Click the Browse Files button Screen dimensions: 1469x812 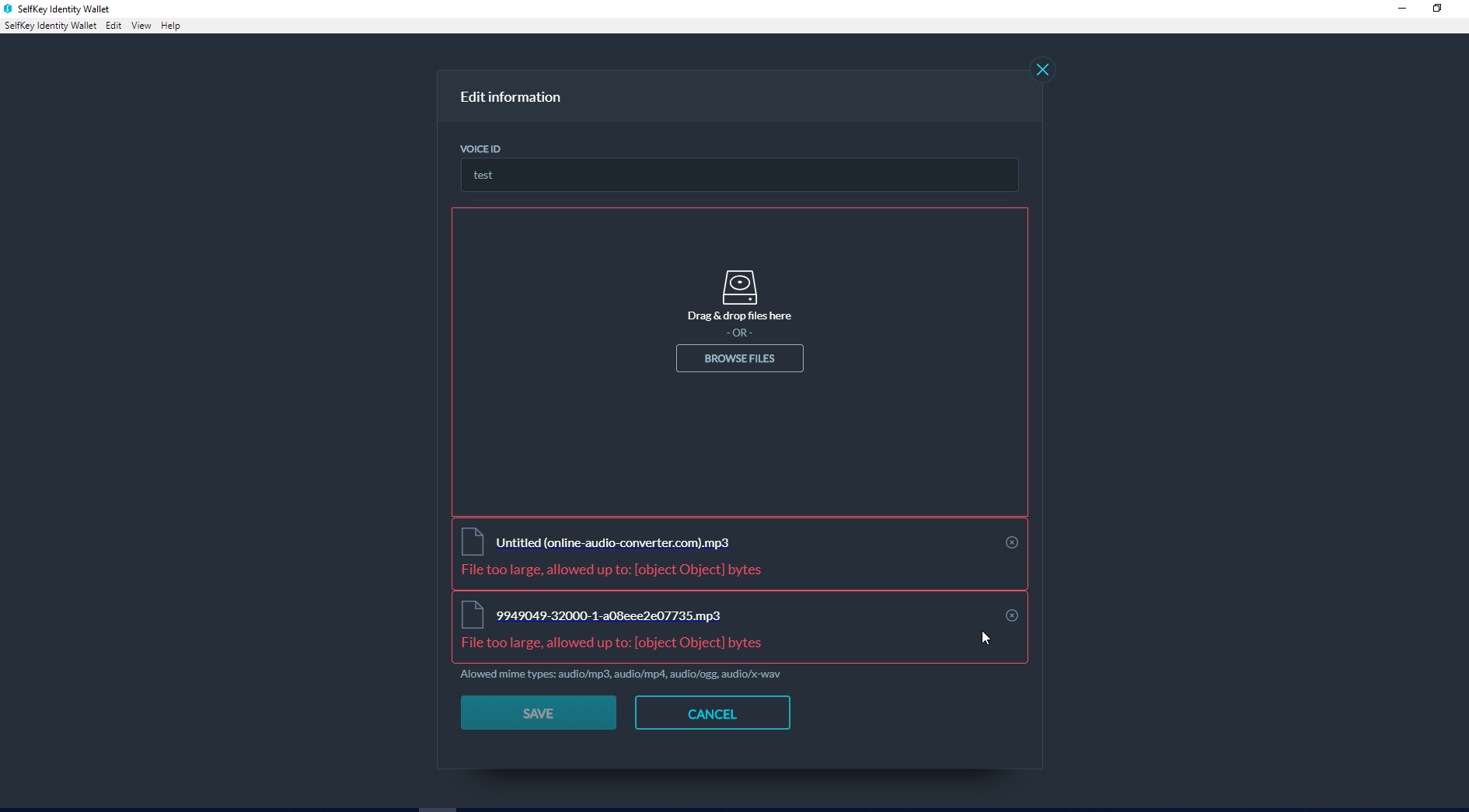[739, 358]
